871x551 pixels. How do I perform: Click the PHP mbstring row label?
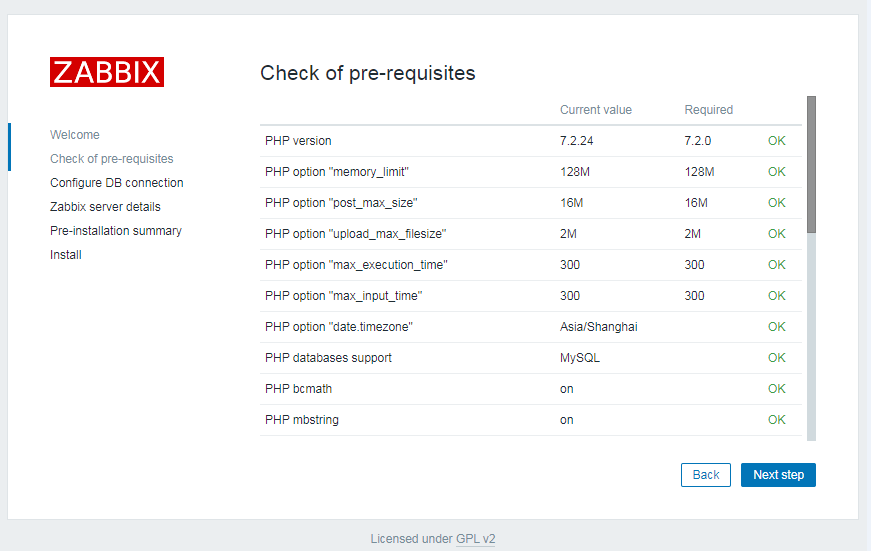point(302,420)
